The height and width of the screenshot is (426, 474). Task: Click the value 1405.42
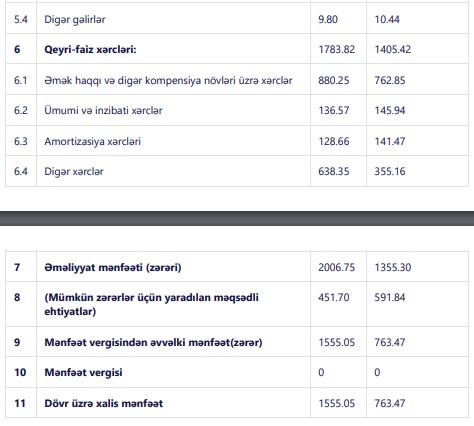tap(393, 50)
